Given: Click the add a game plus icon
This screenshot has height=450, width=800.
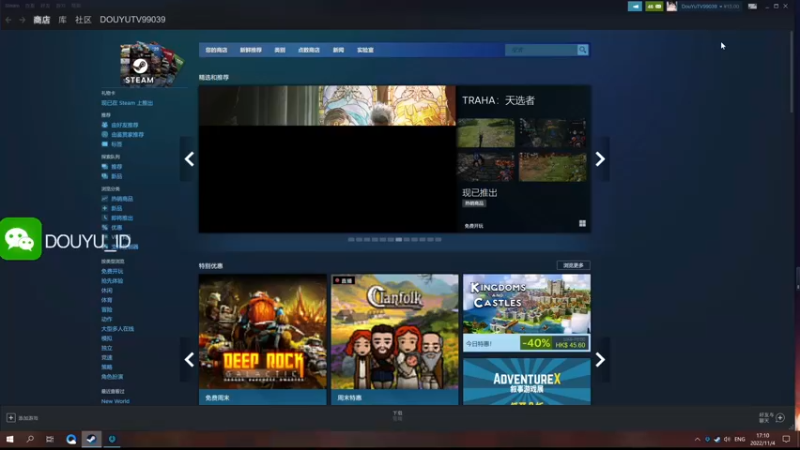Looking at the screenshot, I should [11, 418].
